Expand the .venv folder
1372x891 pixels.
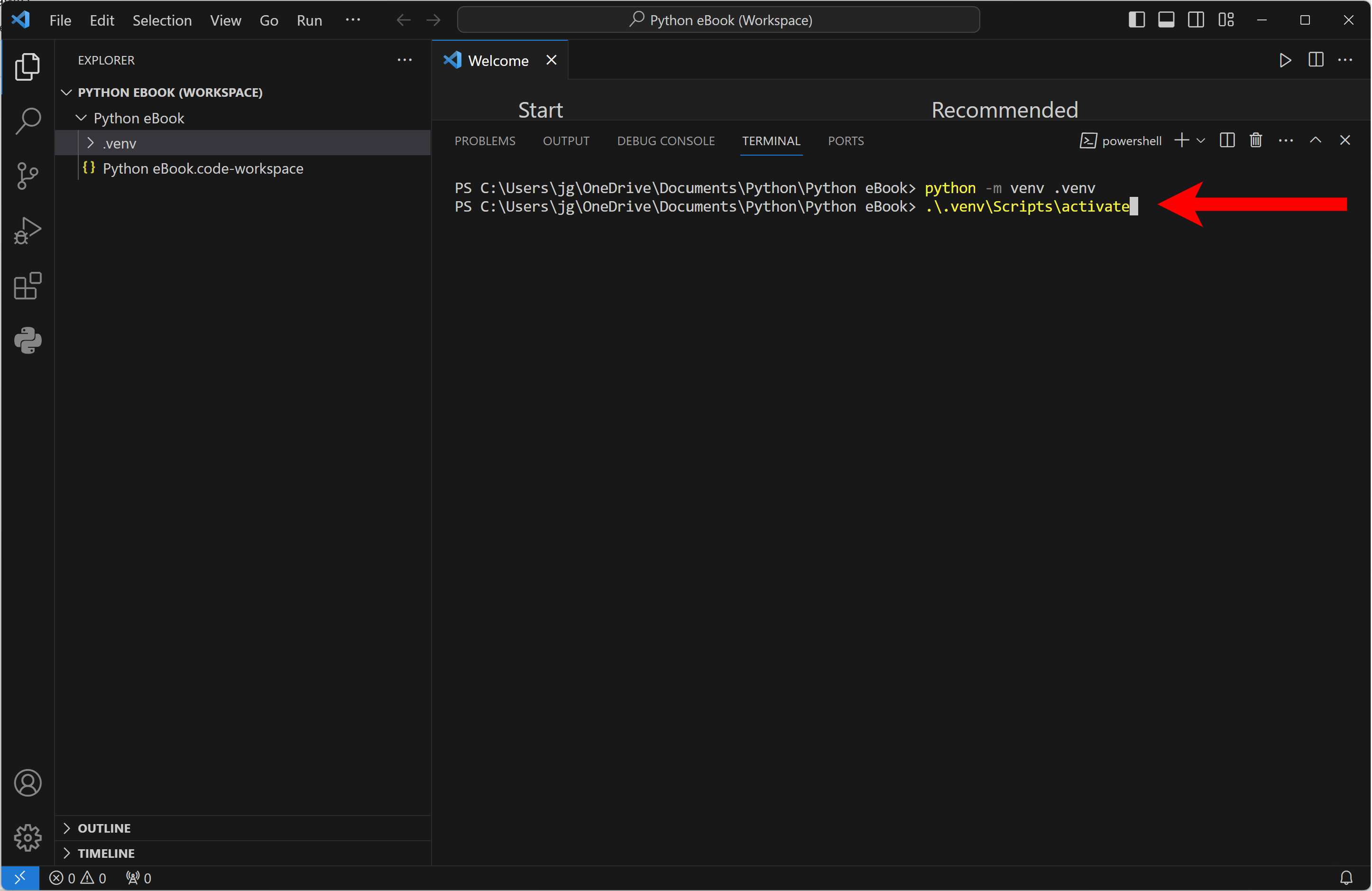[91, 143]
